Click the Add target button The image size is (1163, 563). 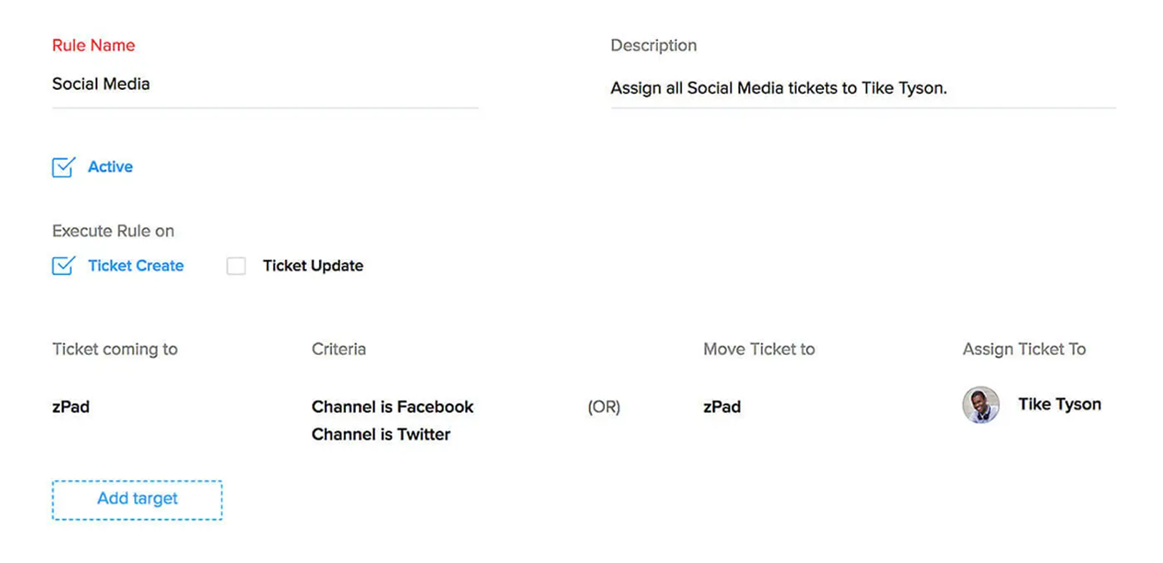coord(137,499)
